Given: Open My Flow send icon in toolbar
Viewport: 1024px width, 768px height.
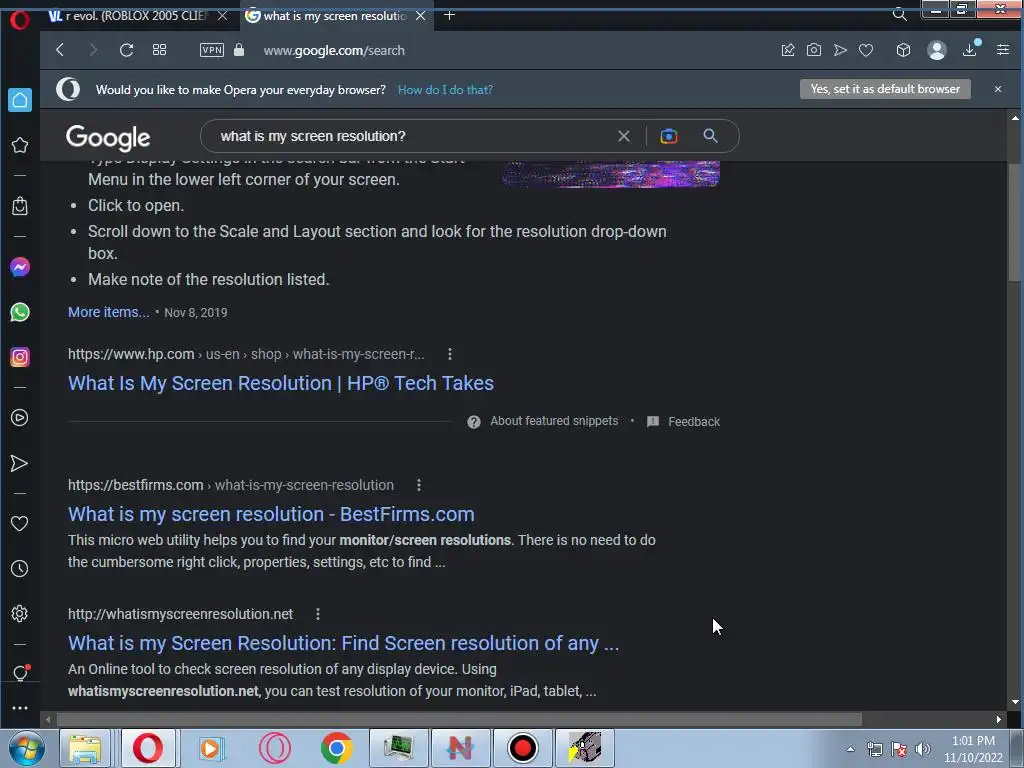Looking at the screenshot, I should pos(840,50).
